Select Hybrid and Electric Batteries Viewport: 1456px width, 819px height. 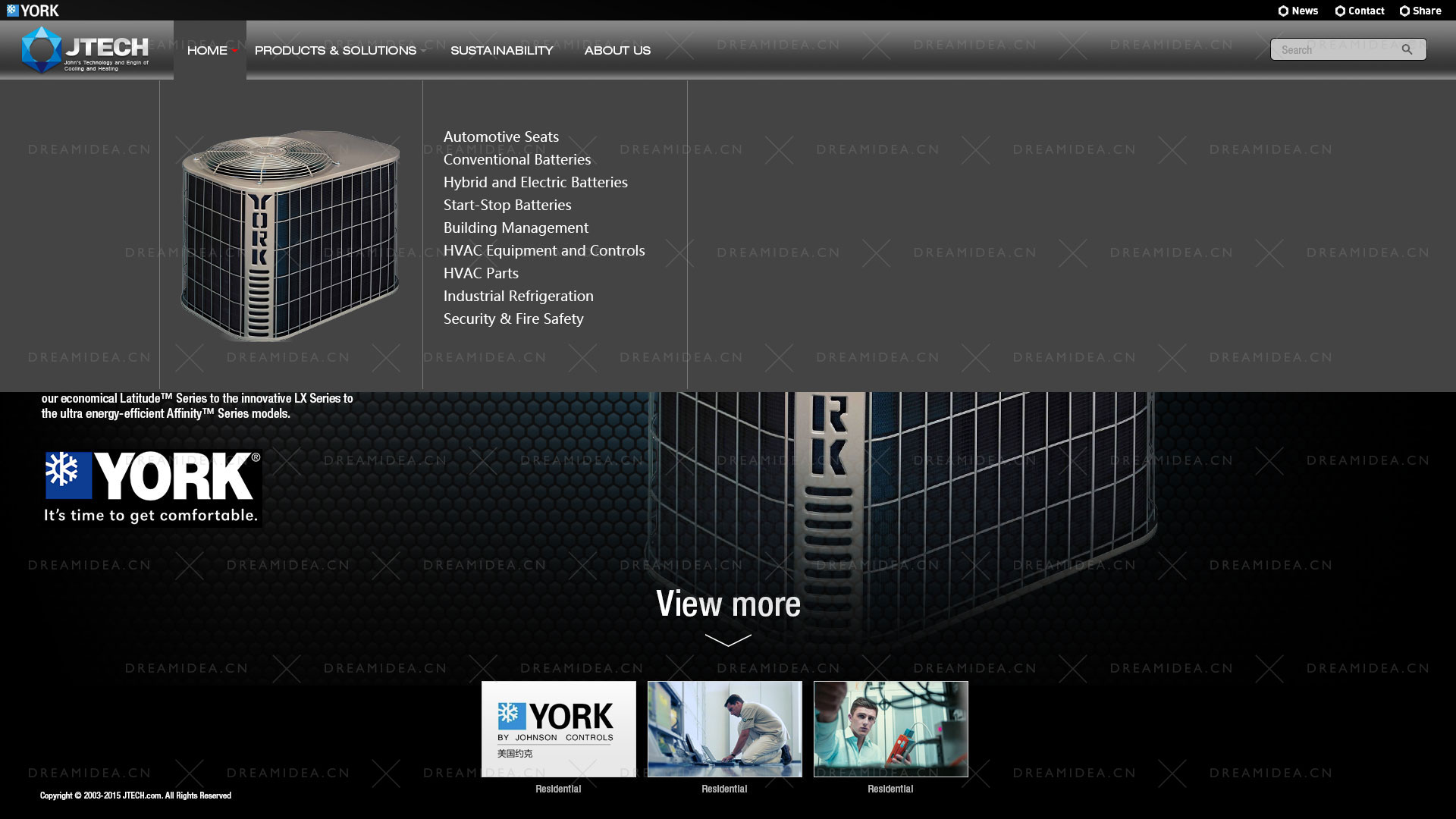pyautogui.click(x=535, y=182)
